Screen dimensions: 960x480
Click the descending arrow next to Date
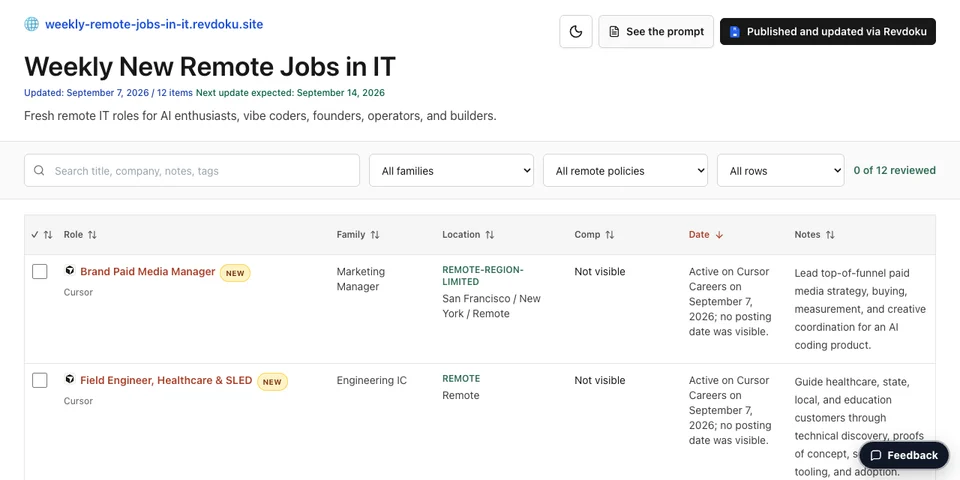(x=719, y=234)
